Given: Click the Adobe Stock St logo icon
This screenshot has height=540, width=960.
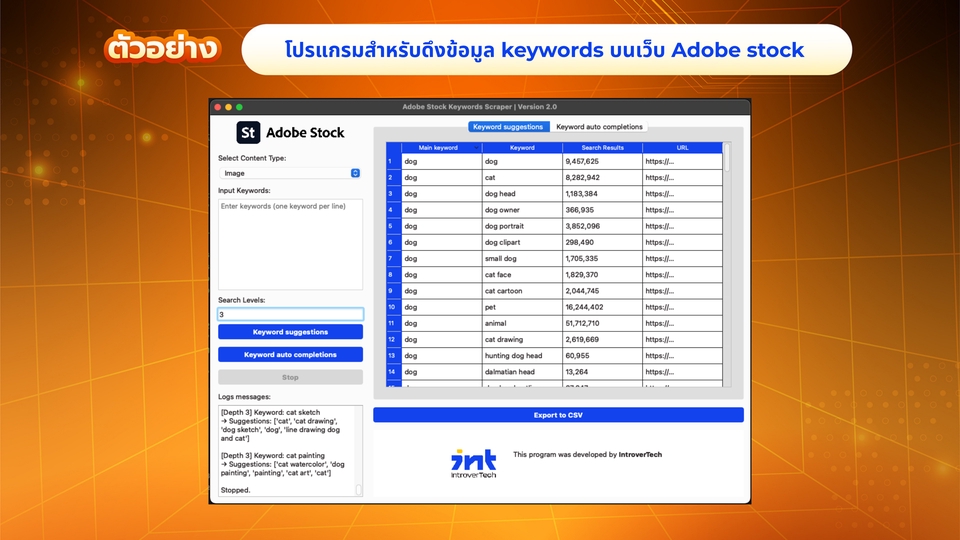Looking at the screenshot, I should click(248, 132).
